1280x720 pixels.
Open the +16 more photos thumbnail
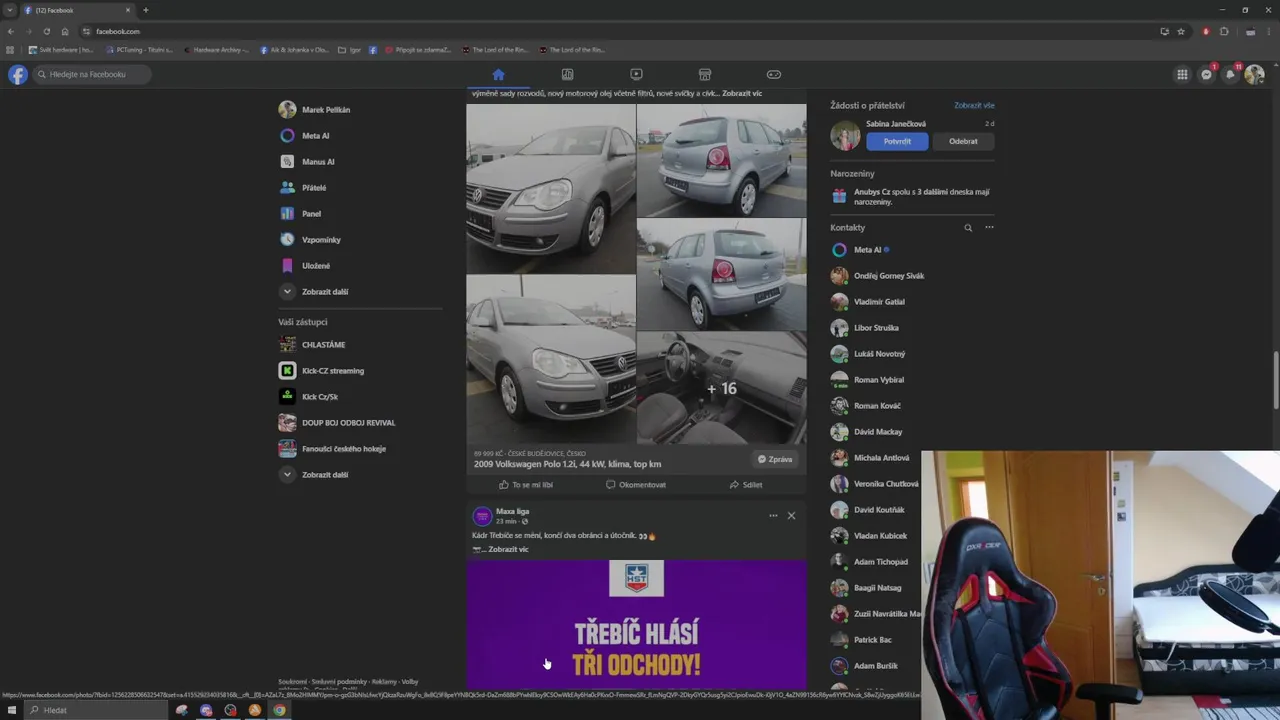[722, 388]
